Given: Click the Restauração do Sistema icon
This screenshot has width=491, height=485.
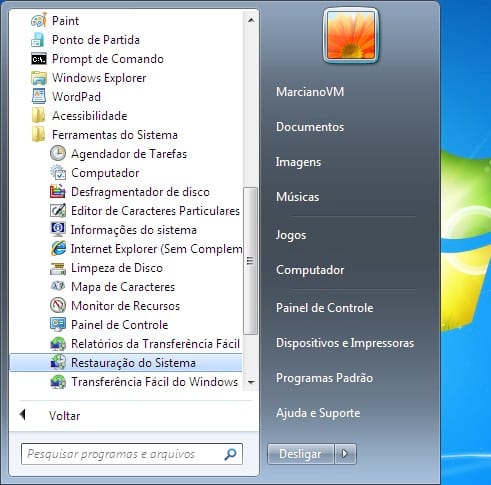Looking at the screenshot, I should click(x=58, y=363).
